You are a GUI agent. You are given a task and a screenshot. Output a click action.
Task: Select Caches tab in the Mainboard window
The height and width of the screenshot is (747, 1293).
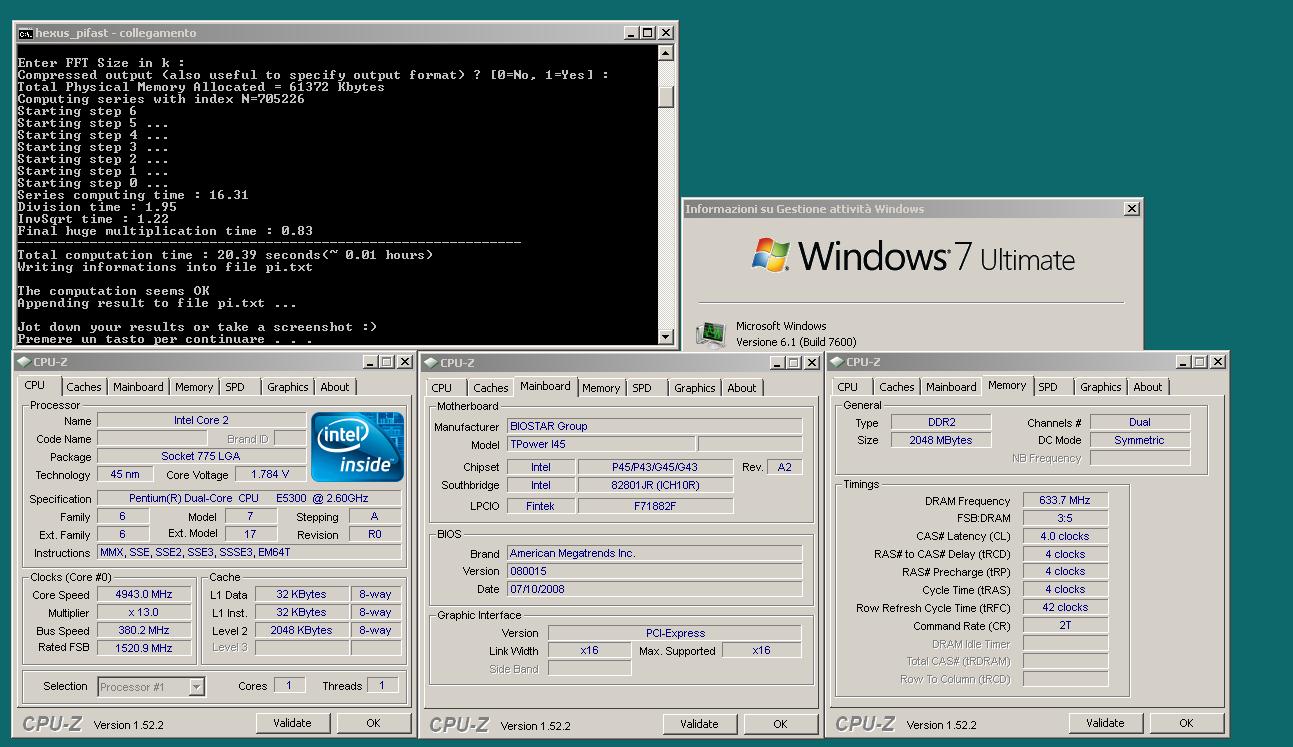click(491, 388)
